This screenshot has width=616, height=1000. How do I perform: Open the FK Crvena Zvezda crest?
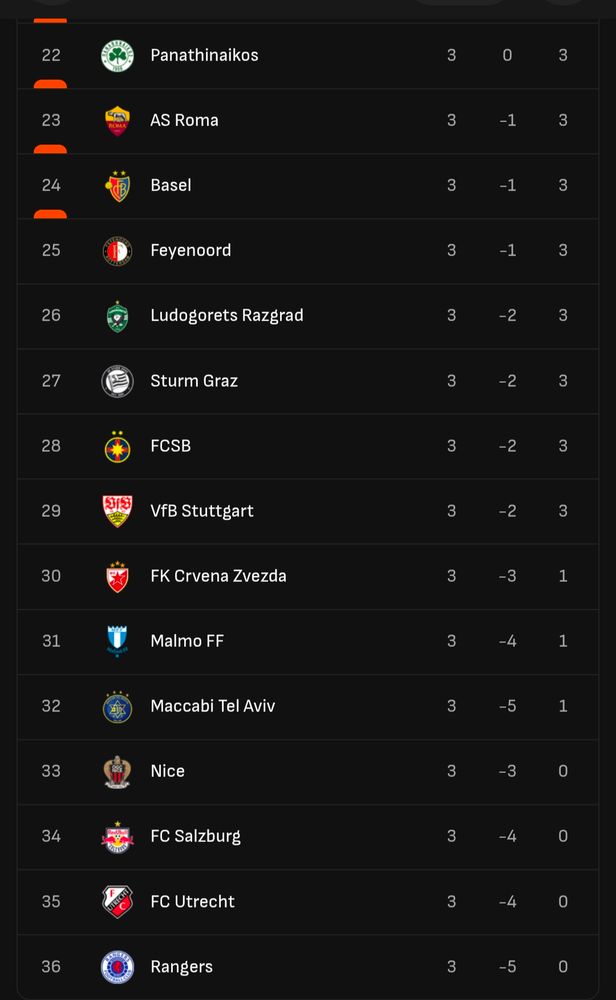pos(117,577)
